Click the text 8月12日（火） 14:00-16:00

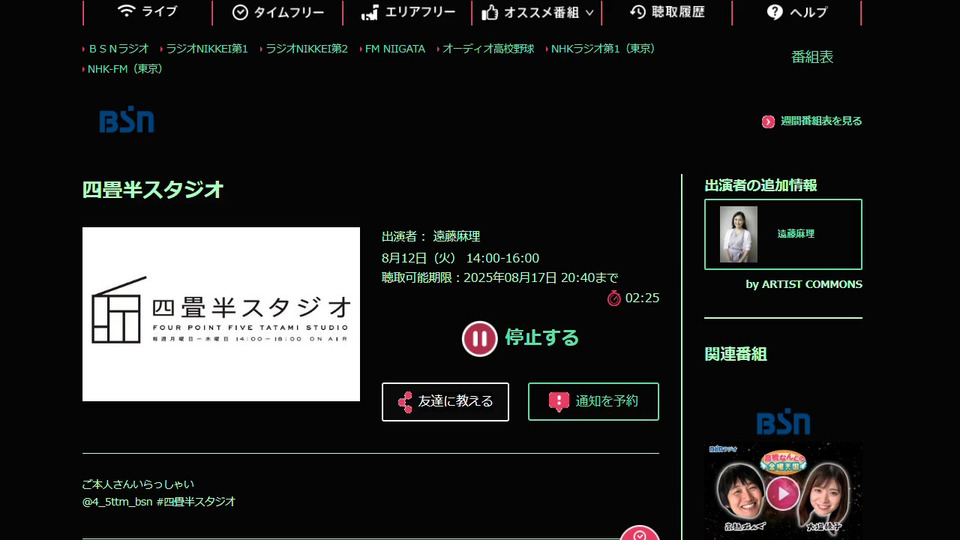click(460, 258)
